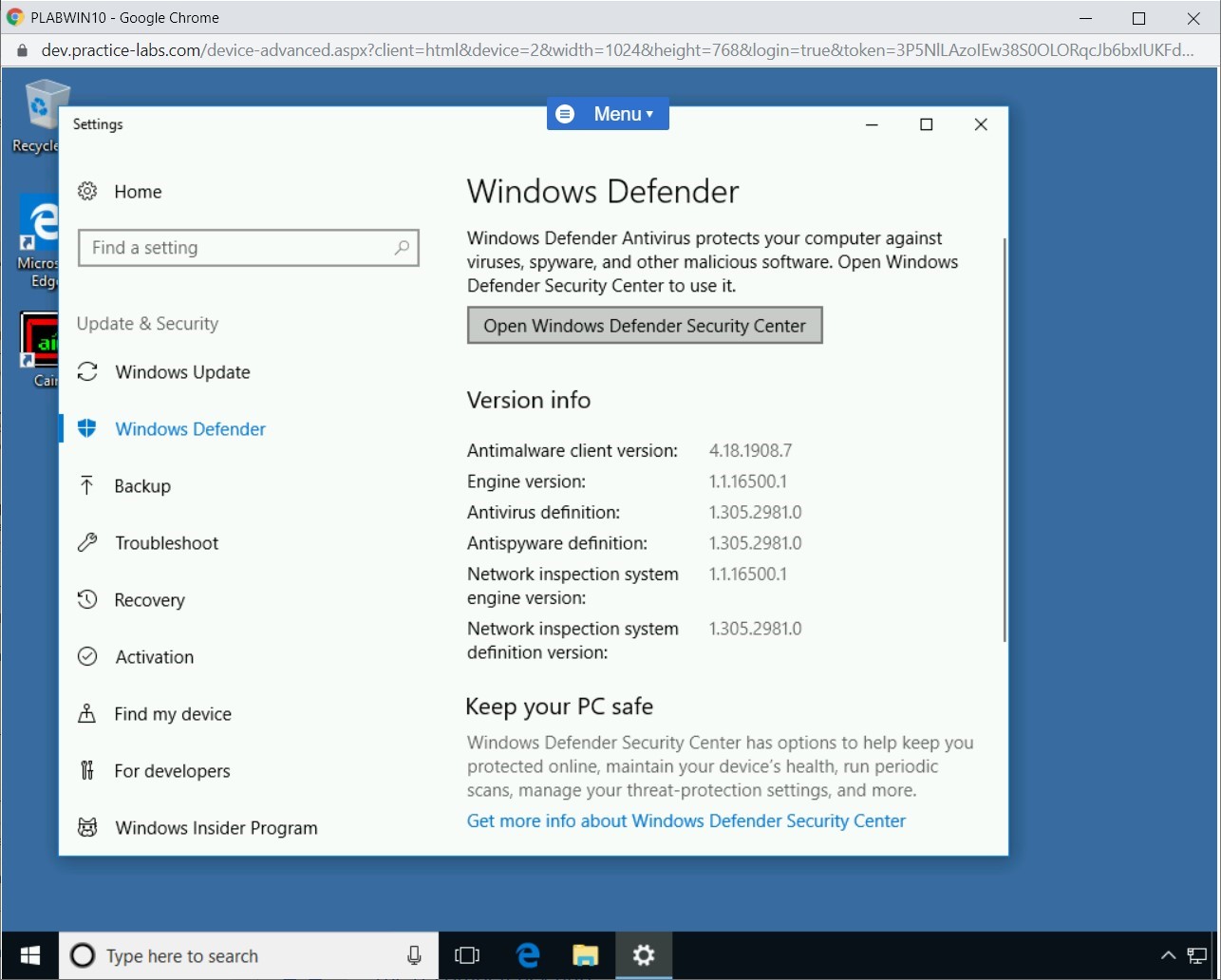Click the Find my device icon
Image resolution: width=1221 pixels, height=980 pixels.
[x=87, y=714]
